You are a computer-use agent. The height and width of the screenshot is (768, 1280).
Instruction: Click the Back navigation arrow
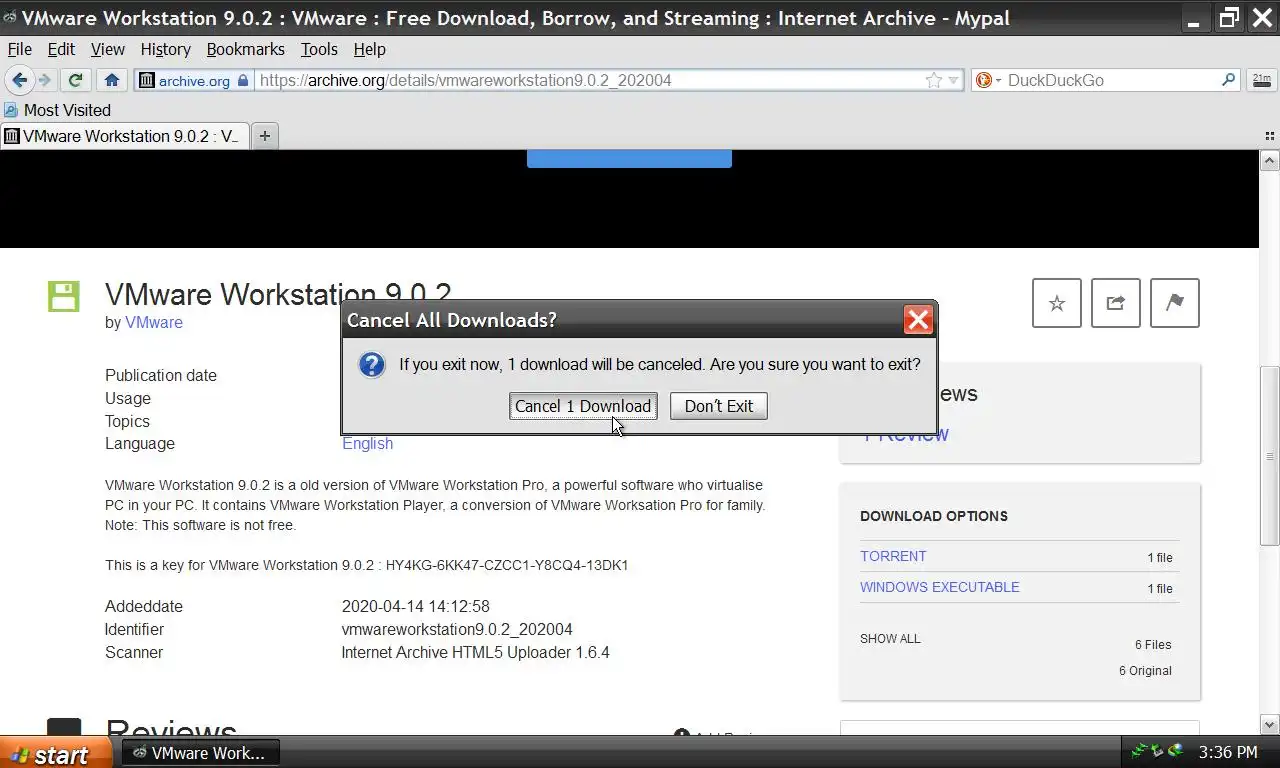point(19,80)
